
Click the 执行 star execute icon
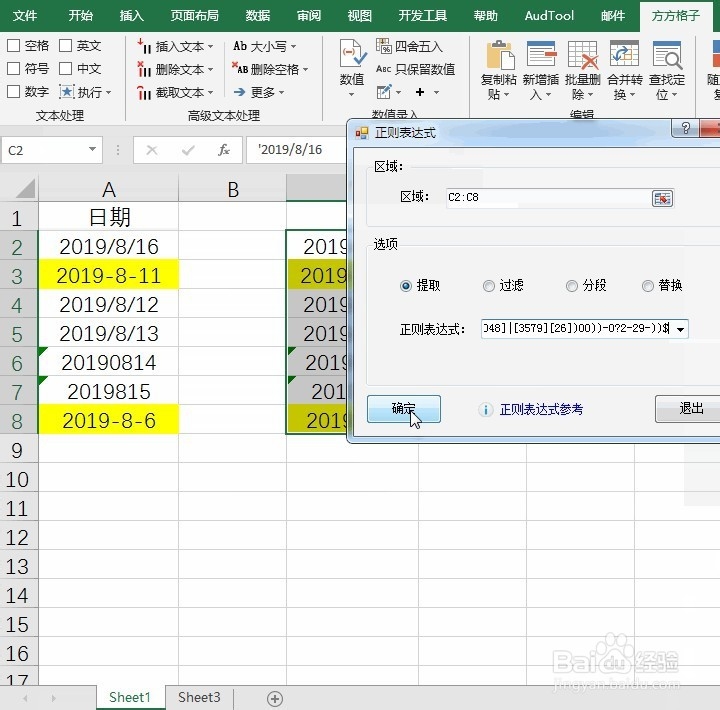point(67,92)
